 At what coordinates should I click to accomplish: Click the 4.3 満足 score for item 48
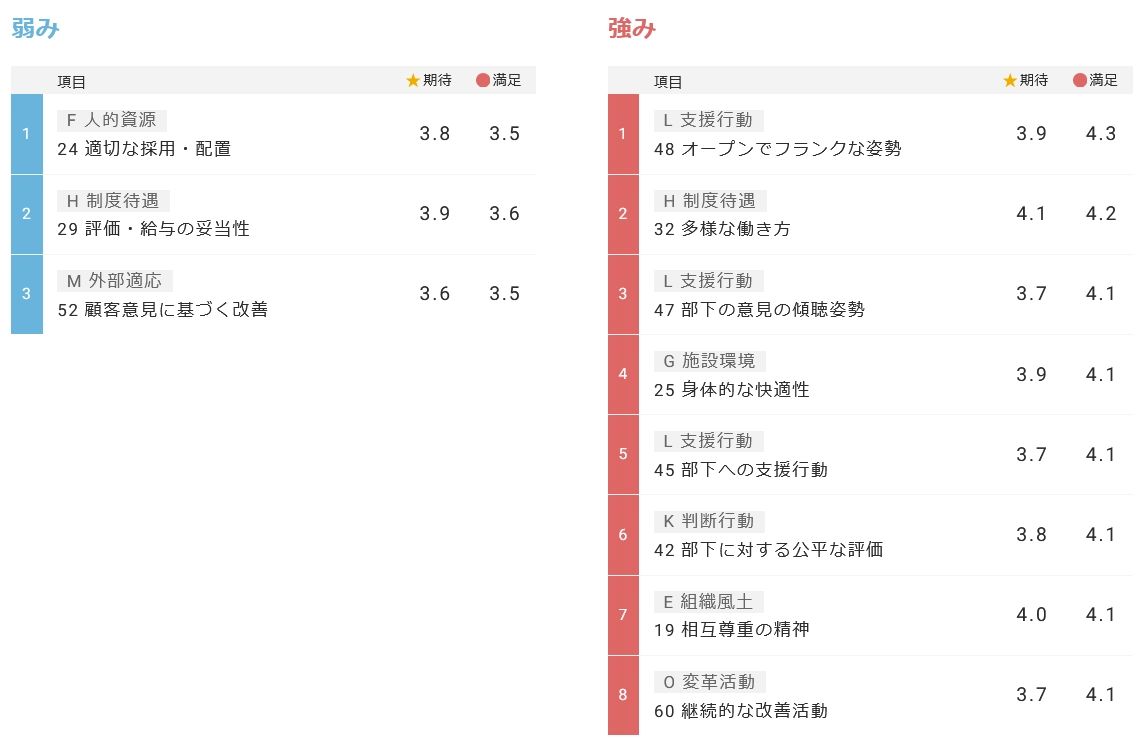(x=1100, y=134)
